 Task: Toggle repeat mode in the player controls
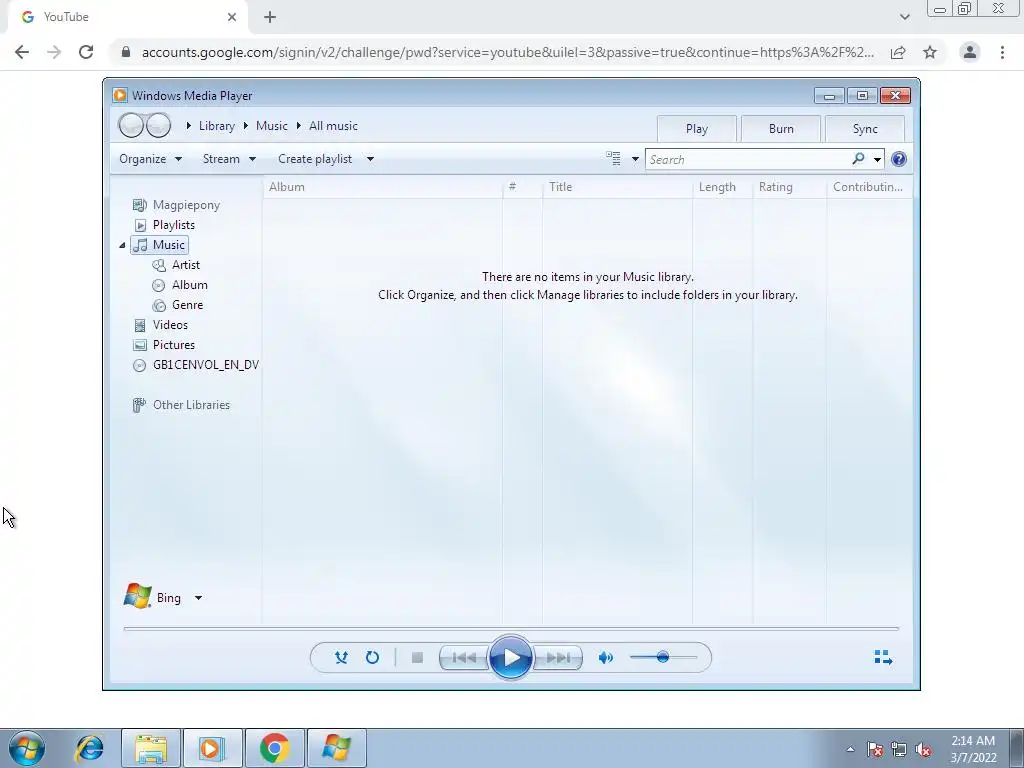pos(372,658)
